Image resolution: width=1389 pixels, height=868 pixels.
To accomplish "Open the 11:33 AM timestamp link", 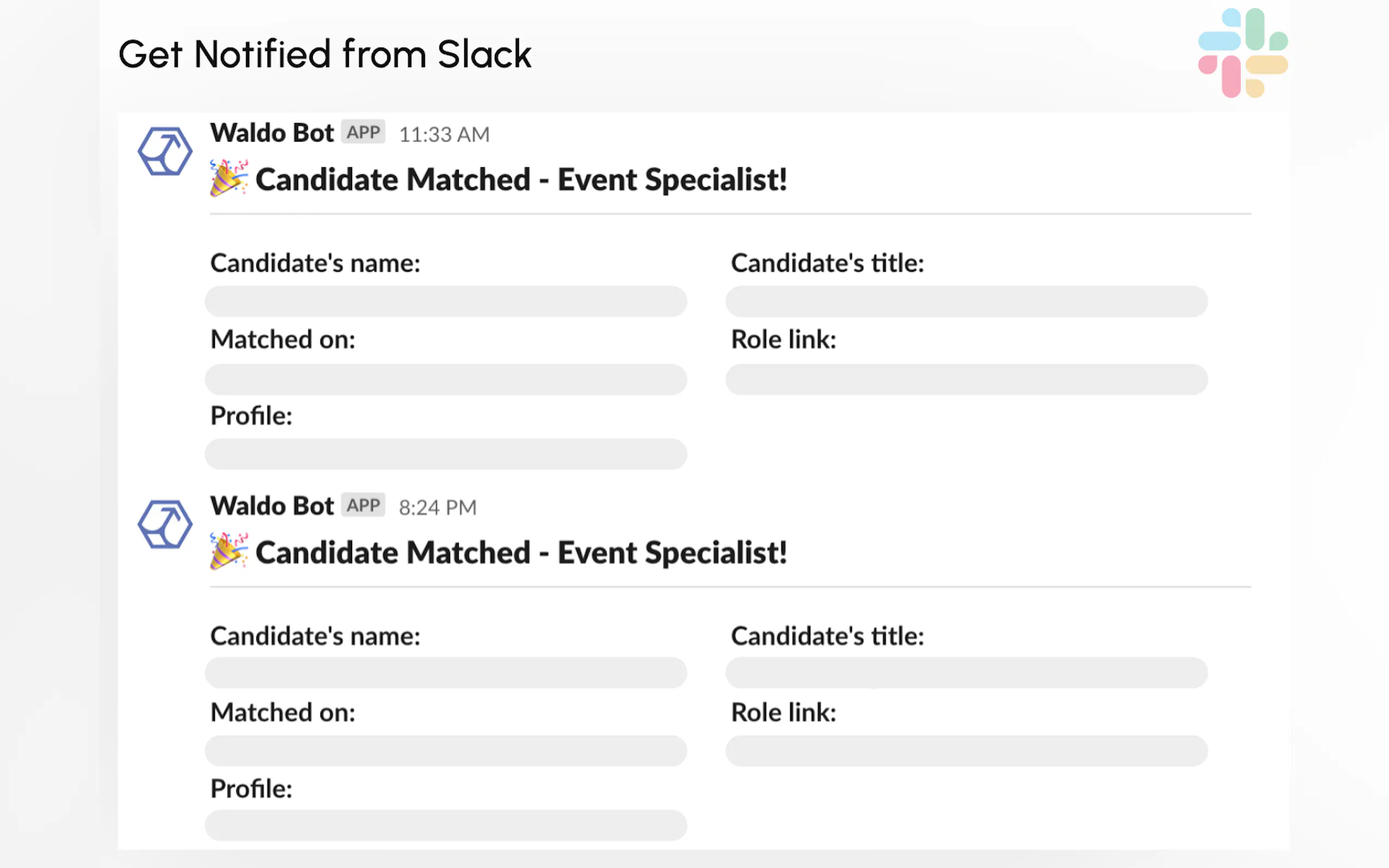I will (444, 135).
